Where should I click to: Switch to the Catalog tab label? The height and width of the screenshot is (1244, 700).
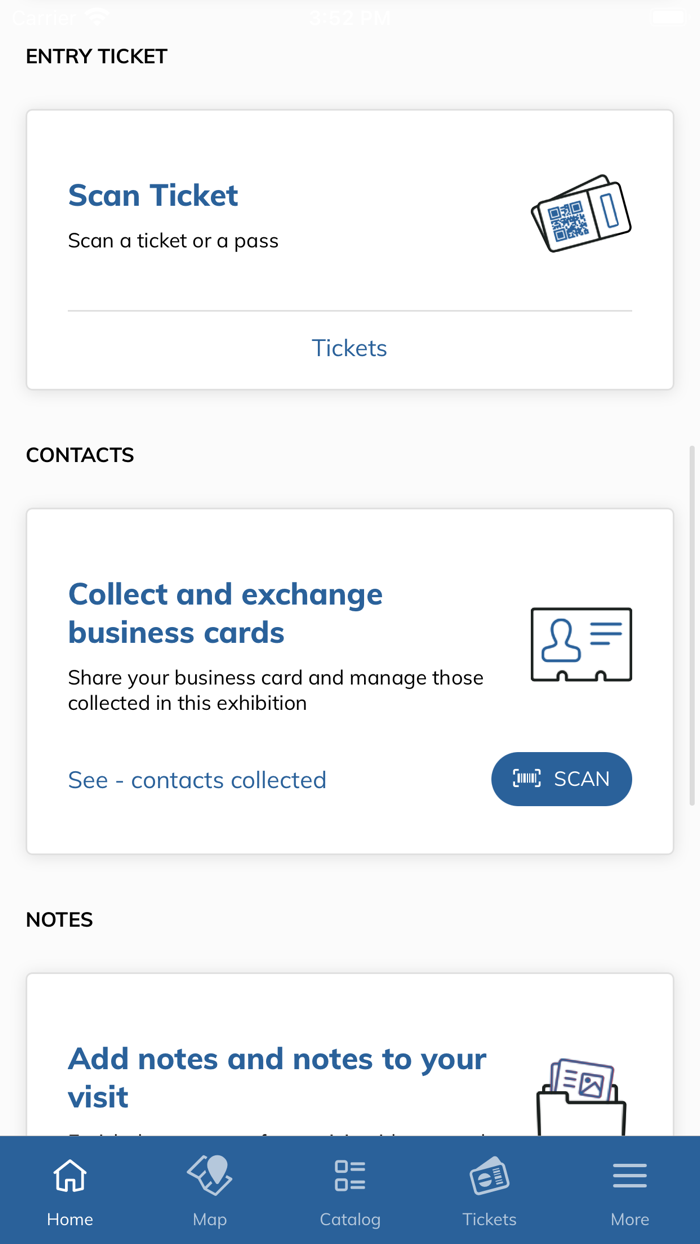point(350,1219)
